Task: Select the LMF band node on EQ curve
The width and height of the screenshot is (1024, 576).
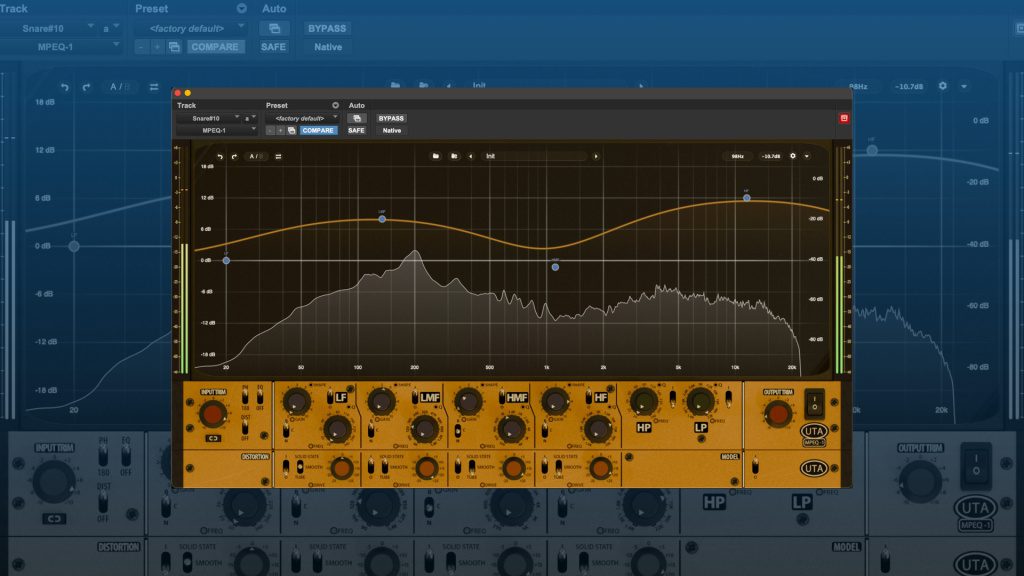Action: click(382, 219)
